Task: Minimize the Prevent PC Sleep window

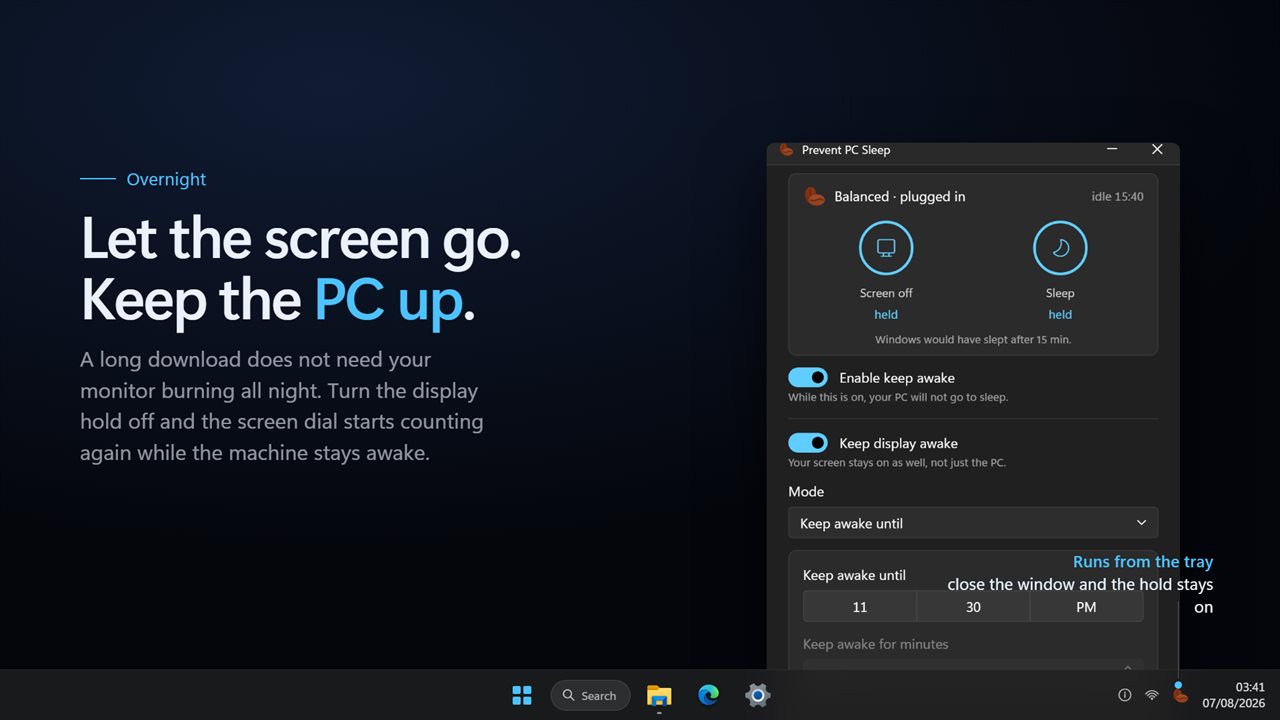Action: point(1111,149)
